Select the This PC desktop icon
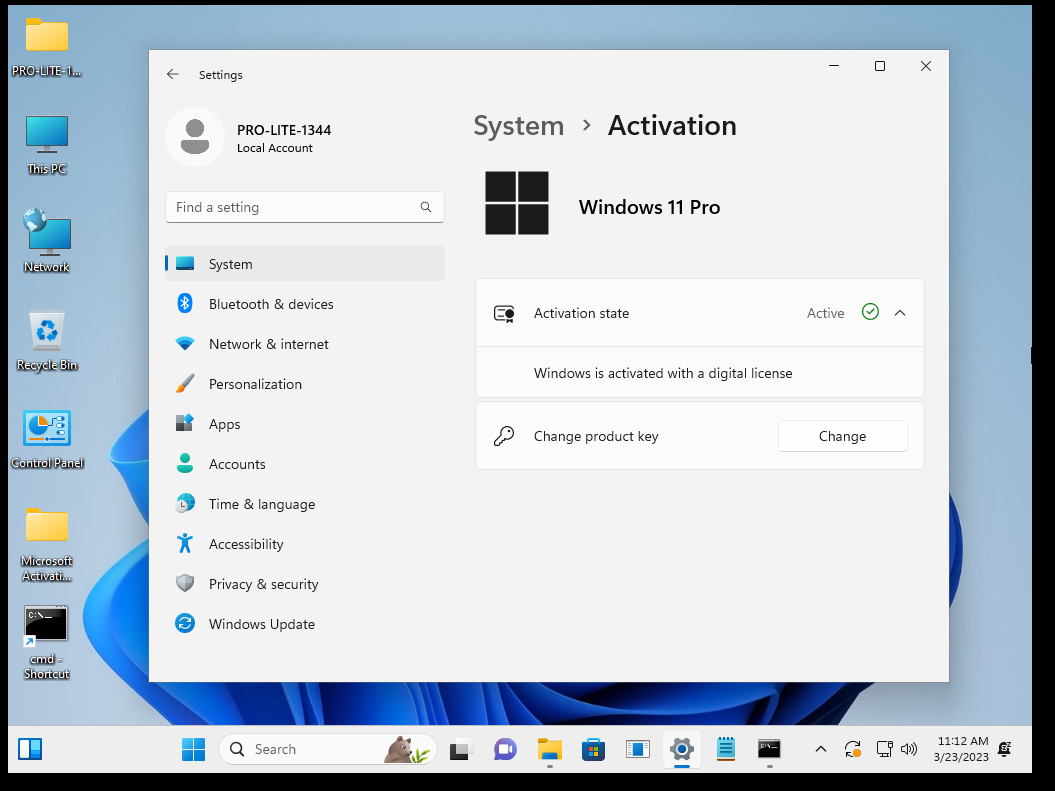This screenshot has width=1055, height=791. [46, 145]
